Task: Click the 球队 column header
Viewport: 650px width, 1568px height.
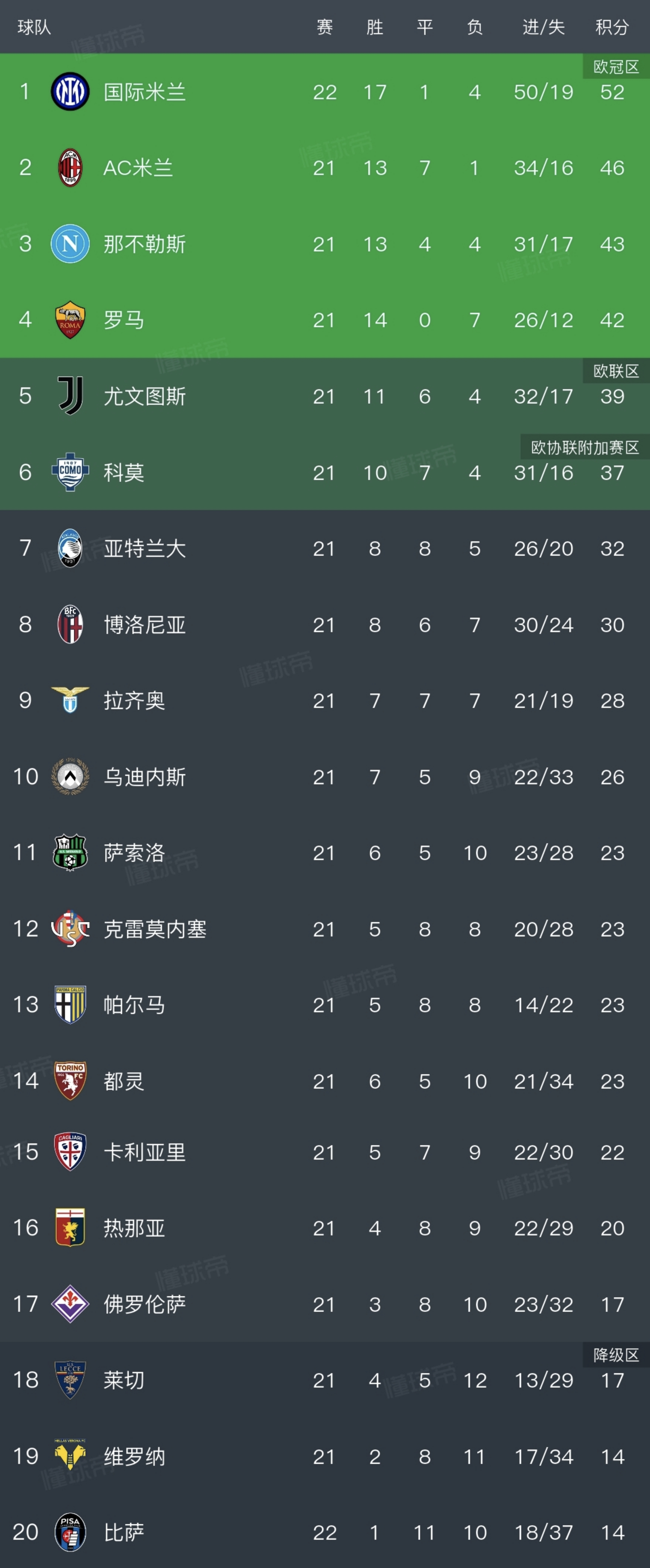Action: (x=34, y=27)
